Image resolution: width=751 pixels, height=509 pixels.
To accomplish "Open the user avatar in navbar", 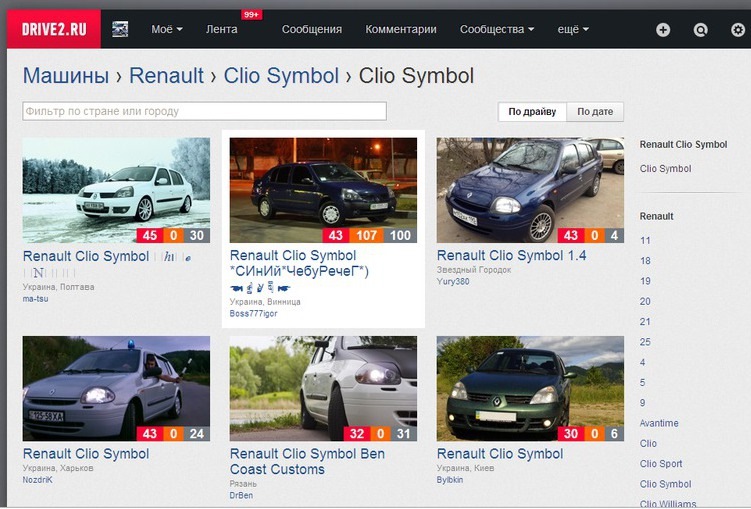I will coord(120,29).
